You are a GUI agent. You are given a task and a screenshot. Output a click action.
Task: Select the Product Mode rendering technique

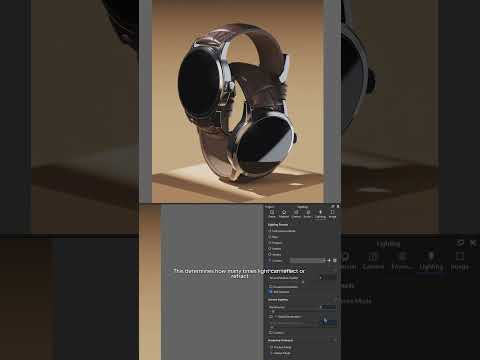point(272,347)
